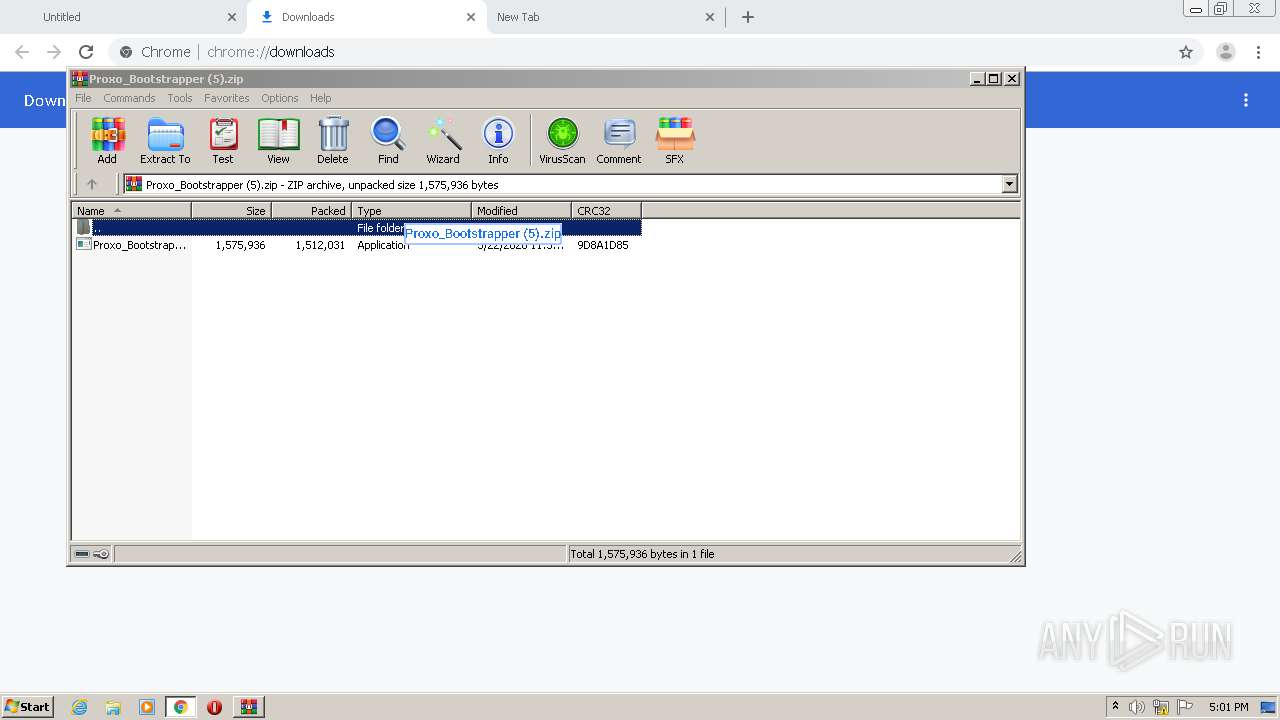Screen dimensions: 1280x720
Task: Click the file size 1,575,936 cell
Action: coord(240,245)
